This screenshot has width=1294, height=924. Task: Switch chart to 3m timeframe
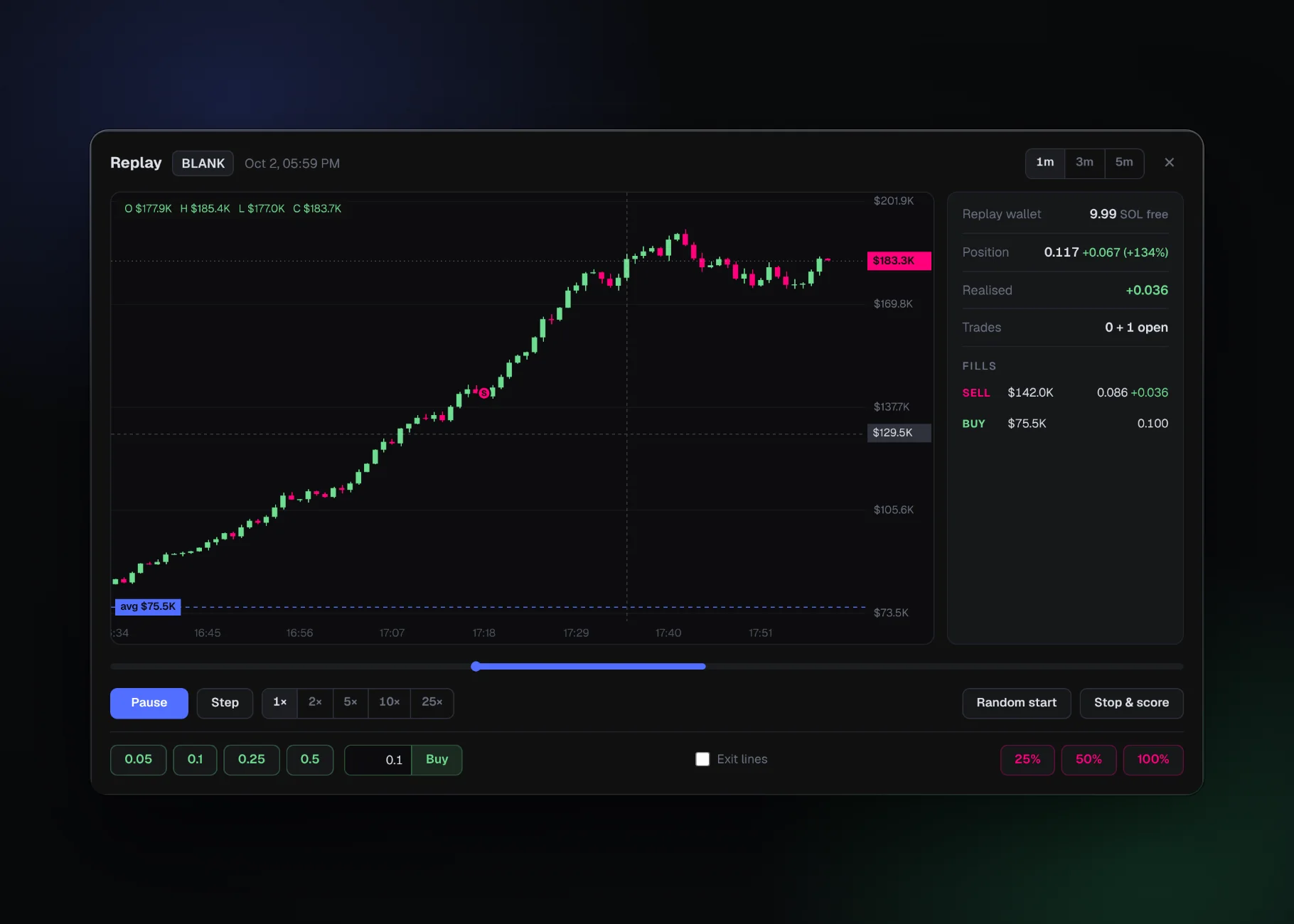pos(1084,163)
